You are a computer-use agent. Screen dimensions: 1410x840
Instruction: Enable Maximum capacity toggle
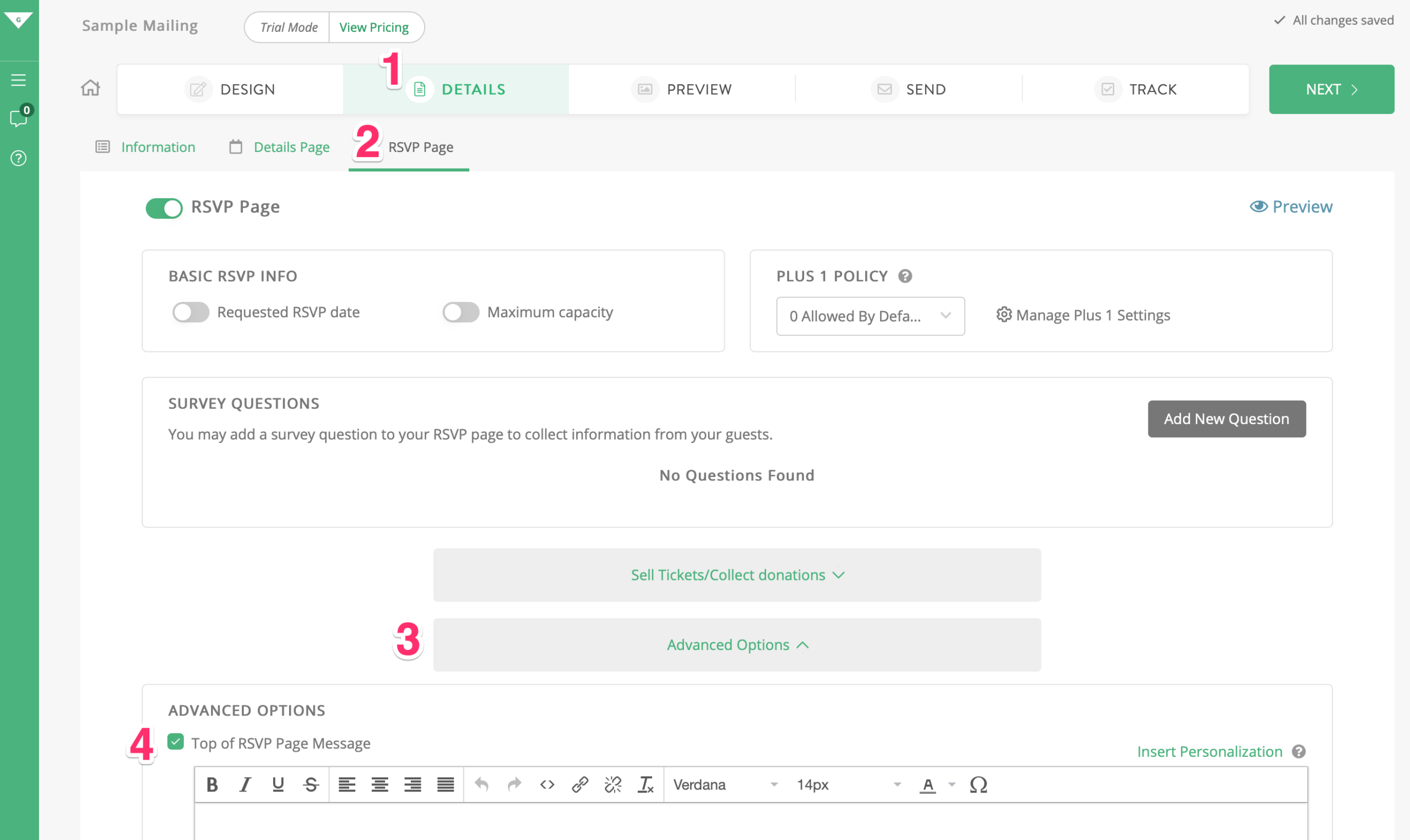(x=460, y=312)
